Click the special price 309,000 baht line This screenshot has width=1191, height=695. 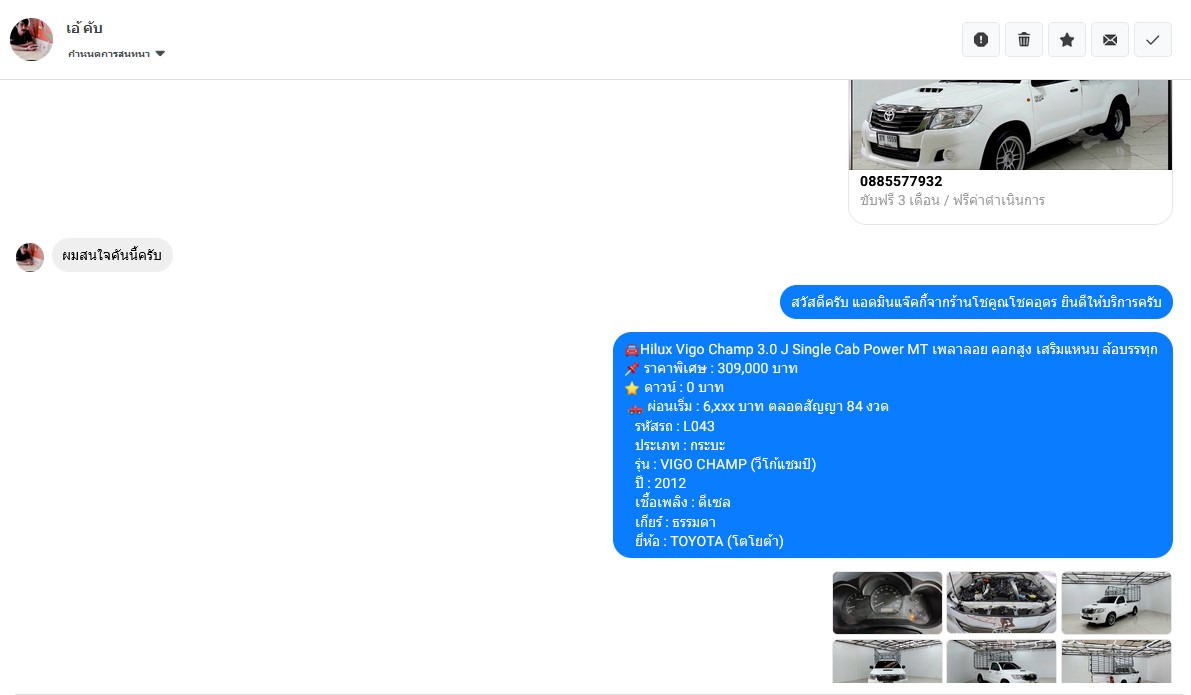click(x=712, y=368)
